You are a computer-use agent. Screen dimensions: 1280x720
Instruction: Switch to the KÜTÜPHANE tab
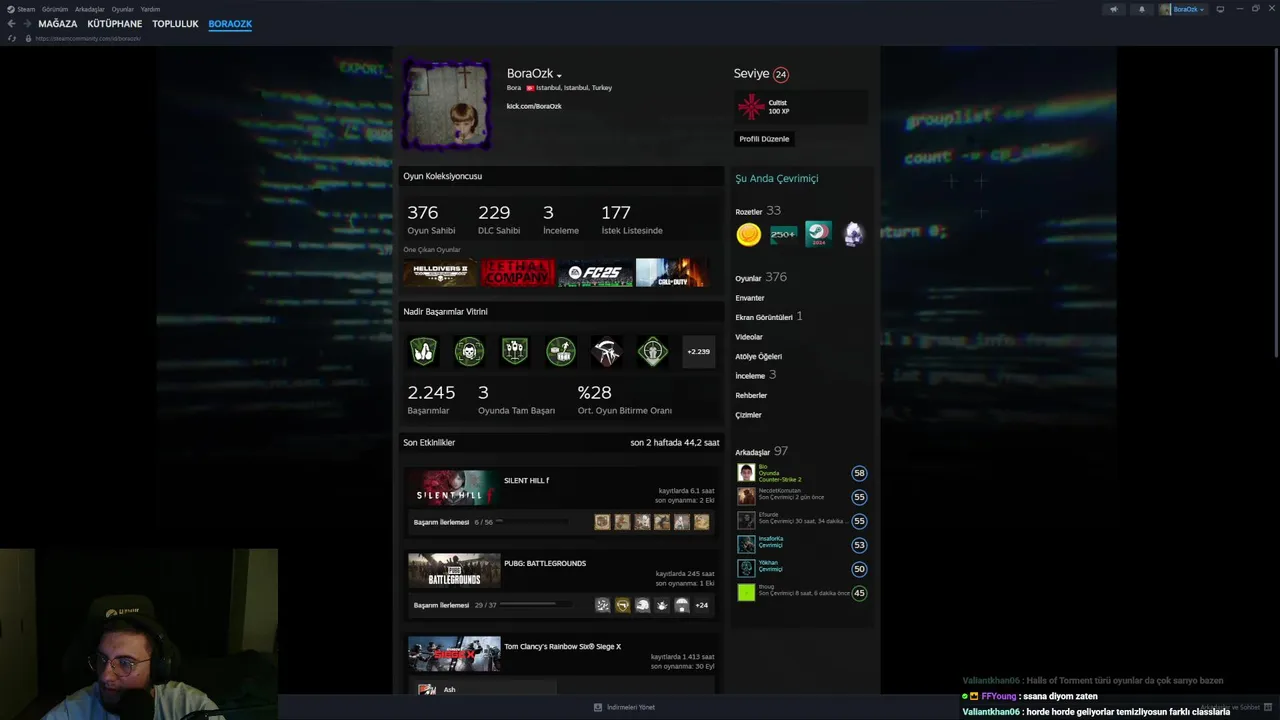pyautogui.click(x=115, y=24)
